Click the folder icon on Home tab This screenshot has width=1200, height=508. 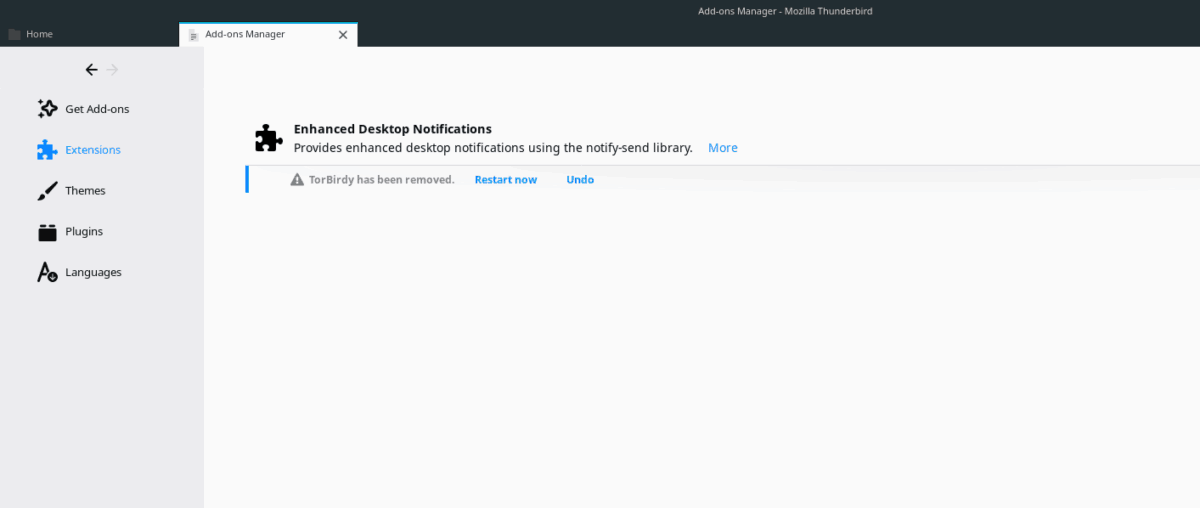click(14, 34)
